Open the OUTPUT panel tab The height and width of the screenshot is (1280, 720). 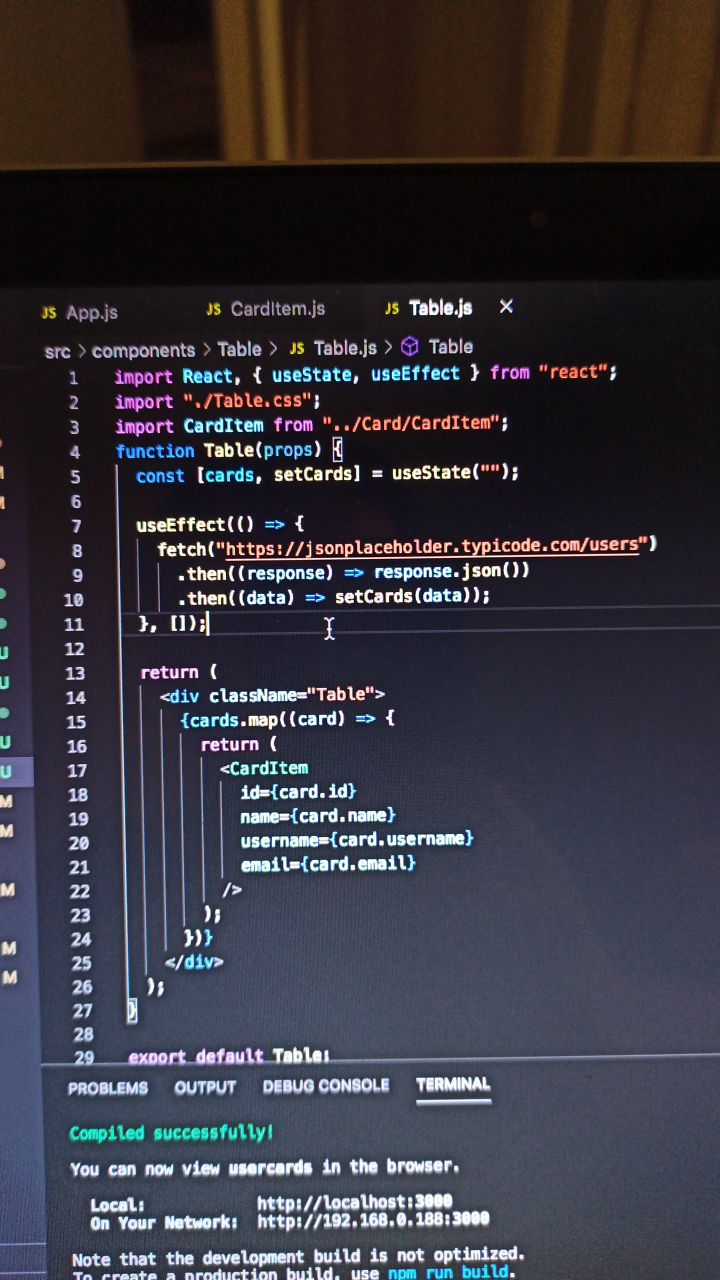click(x=205, y=1087)
